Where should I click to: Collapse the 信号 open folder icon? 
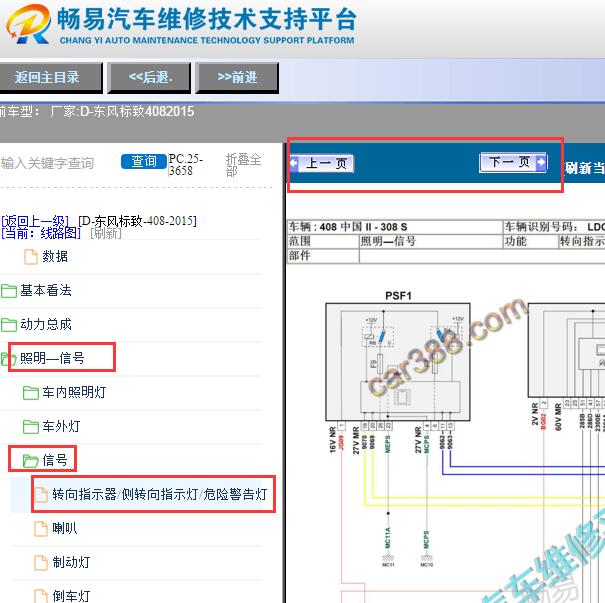pos(31,461)
